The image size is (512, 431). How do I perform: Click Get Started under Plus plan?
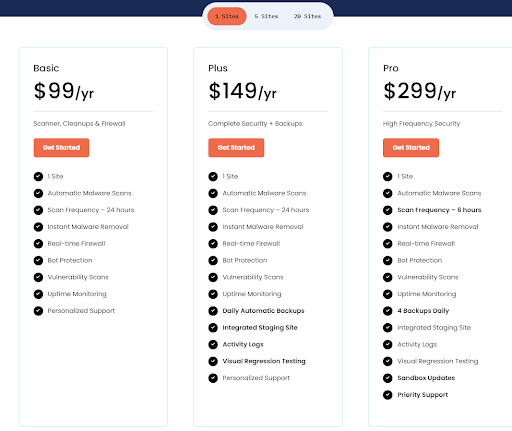tap(236, 148)
